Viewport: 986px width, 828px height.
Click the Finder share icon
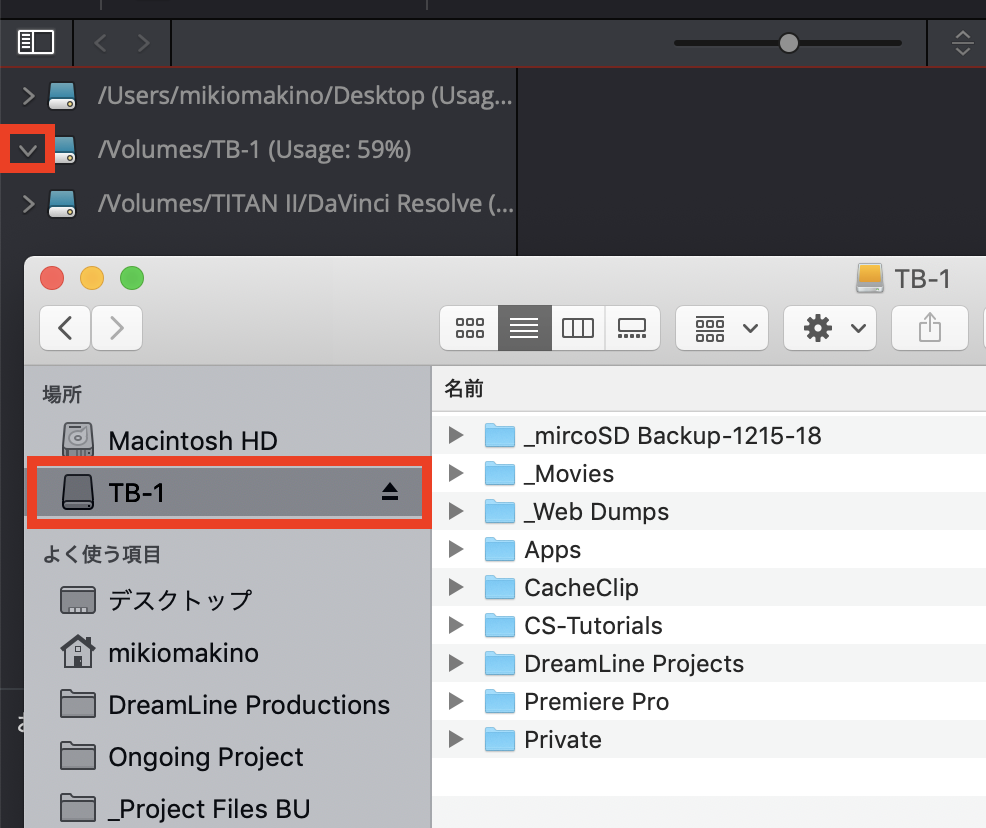point(929,328)
